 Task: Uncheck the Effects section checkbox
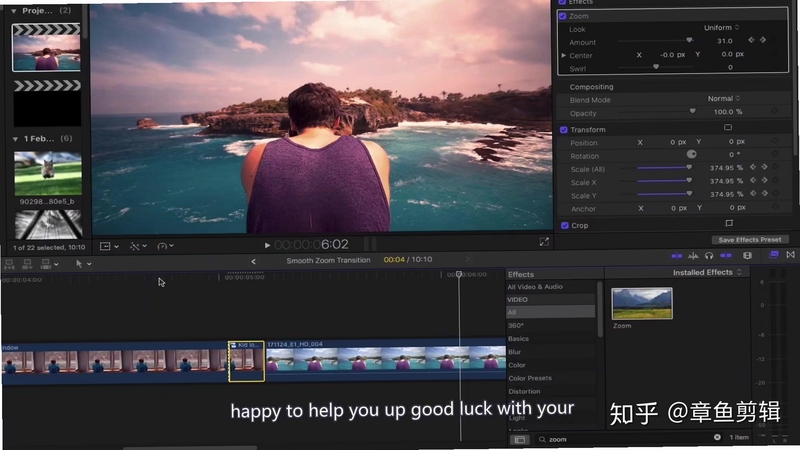562,2
